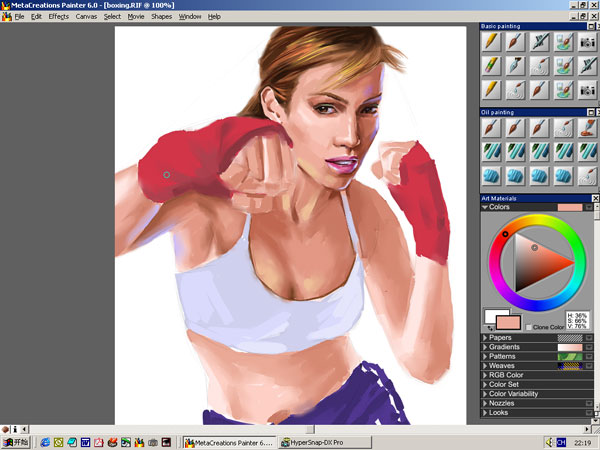Screen dimensions: 600x450
Task: Open the Effects menu
Action: [59, 17]
